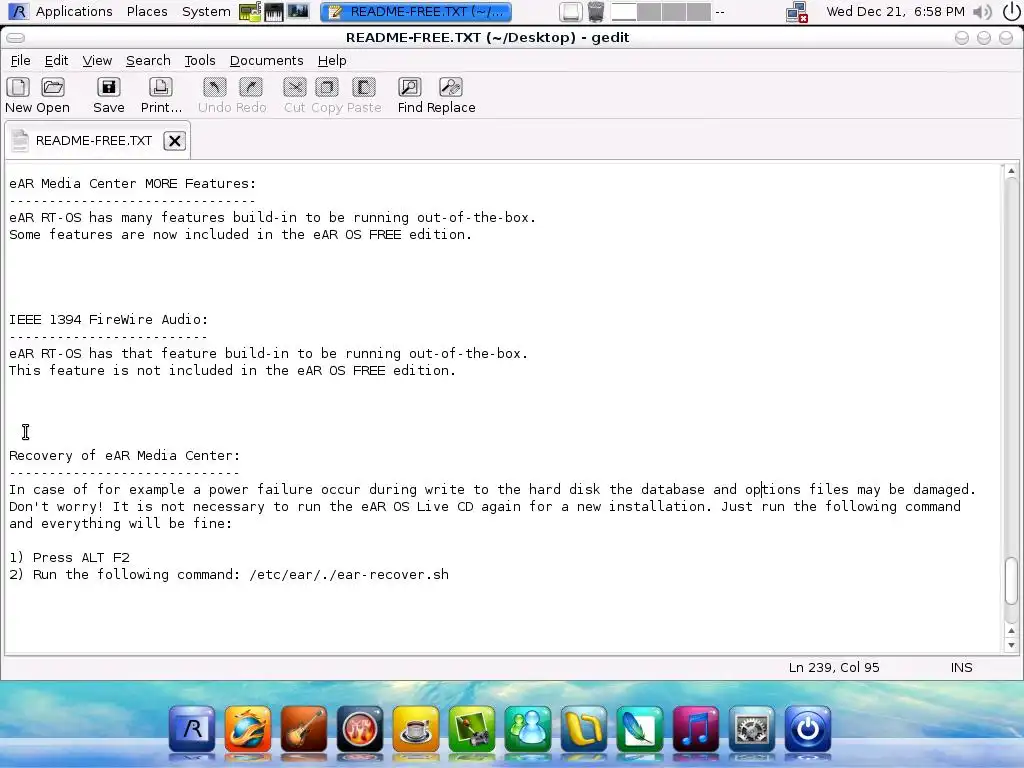
Task: Launch the messenger buddies dock icon
Action: pos(528,729)
